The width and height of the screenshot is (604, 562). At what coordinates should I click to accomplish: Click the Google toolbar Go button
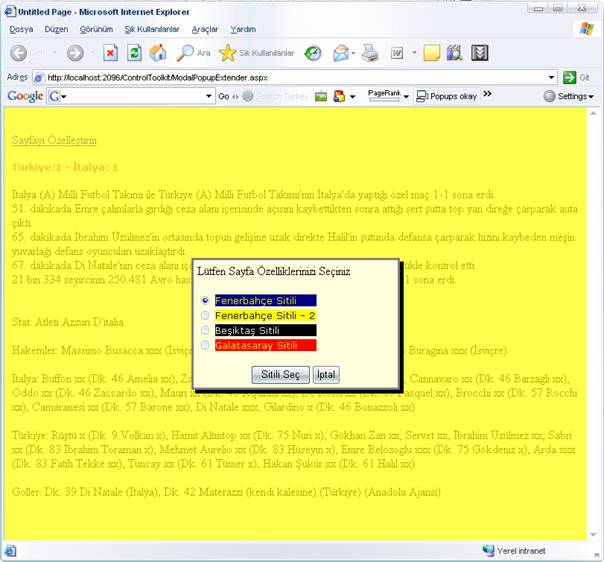224,96
